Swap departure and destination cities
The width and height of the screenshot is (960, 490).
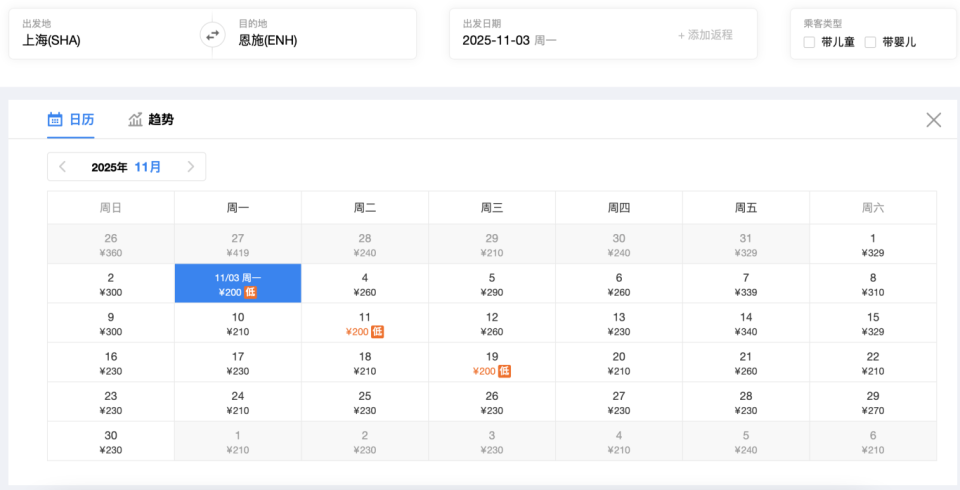[x=212, y=34]
